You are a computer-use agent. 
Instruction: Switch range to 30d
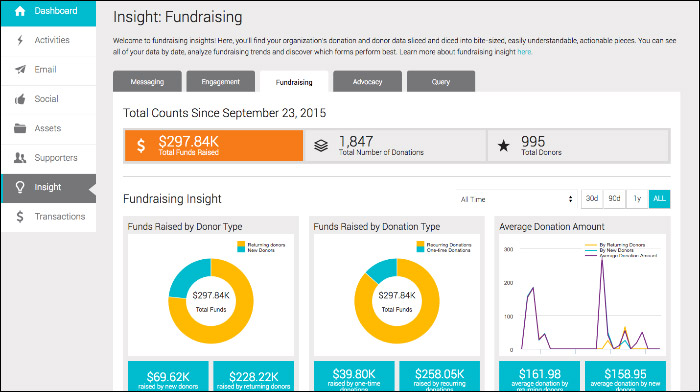[592, 199]
